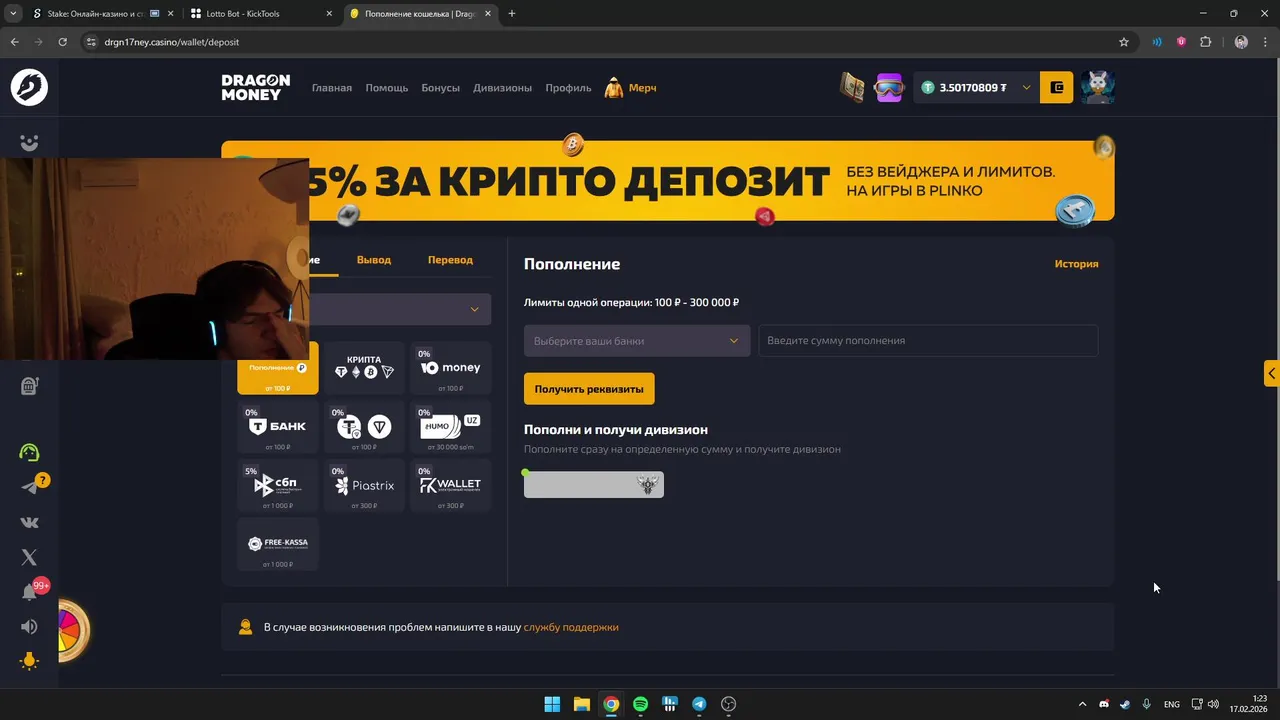Select the Крипта payment method
1280x720 pixels.
coord(364,368)
